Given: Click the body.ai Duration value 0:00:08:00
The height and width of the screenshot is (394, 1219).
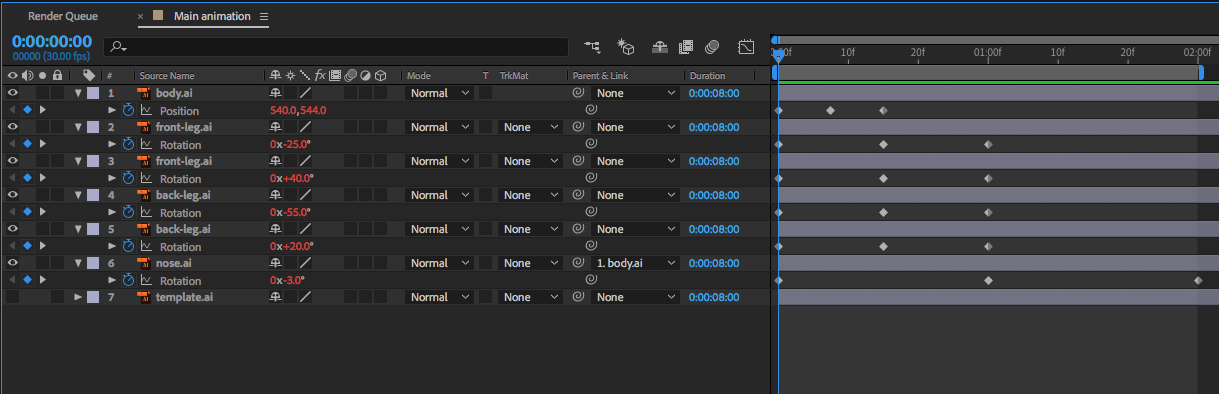Looking at the screenshot, I should pos(714,93).
